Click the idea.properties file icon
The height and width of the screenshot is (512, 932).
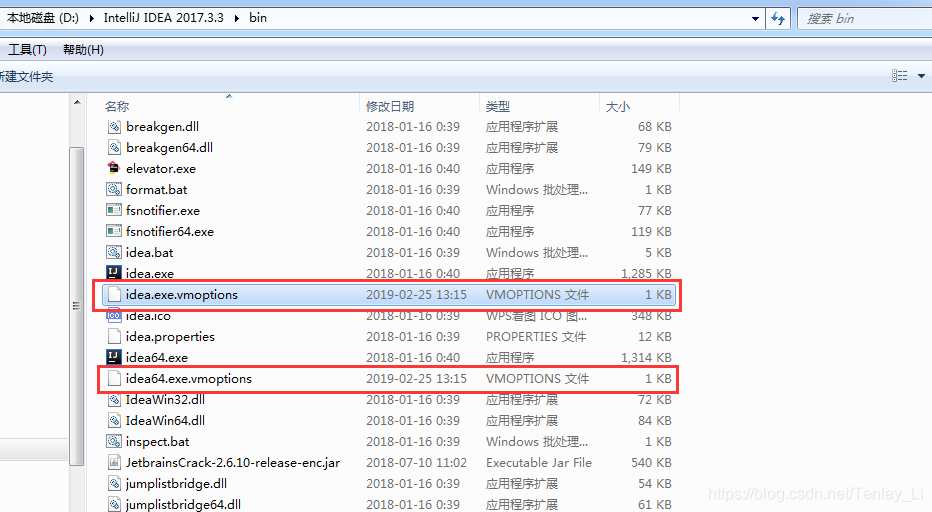click(x=114, y=337)
